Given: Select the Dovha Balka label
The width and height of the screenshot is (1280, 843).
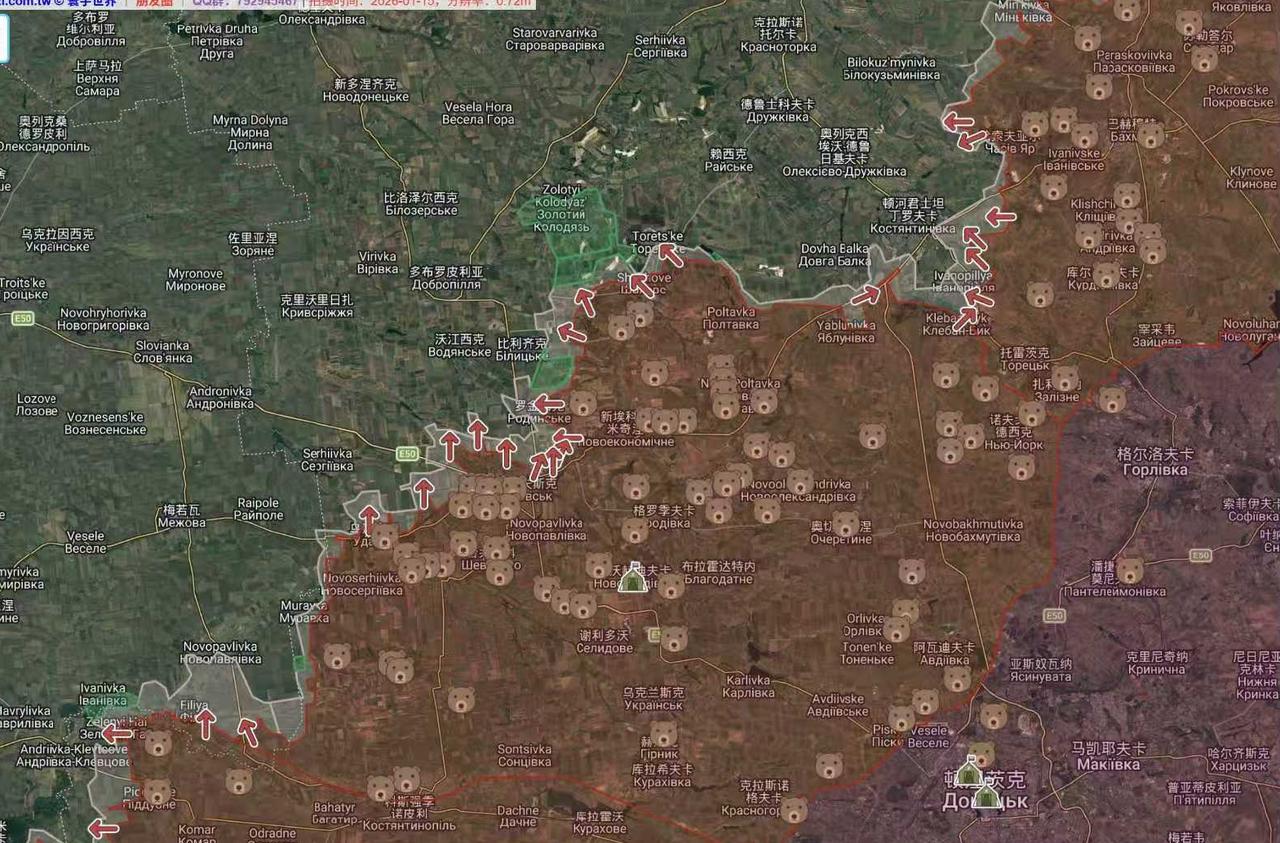Looking at the screenshot, I should point(835,255).
